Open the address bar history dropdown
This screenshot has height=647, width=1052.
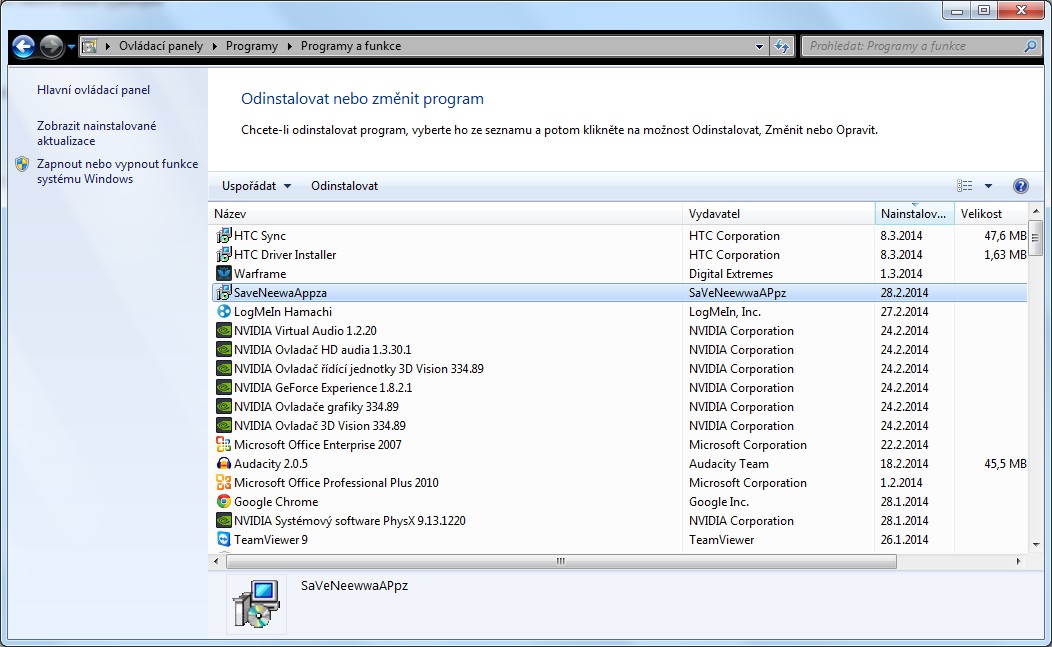[759, 46]
